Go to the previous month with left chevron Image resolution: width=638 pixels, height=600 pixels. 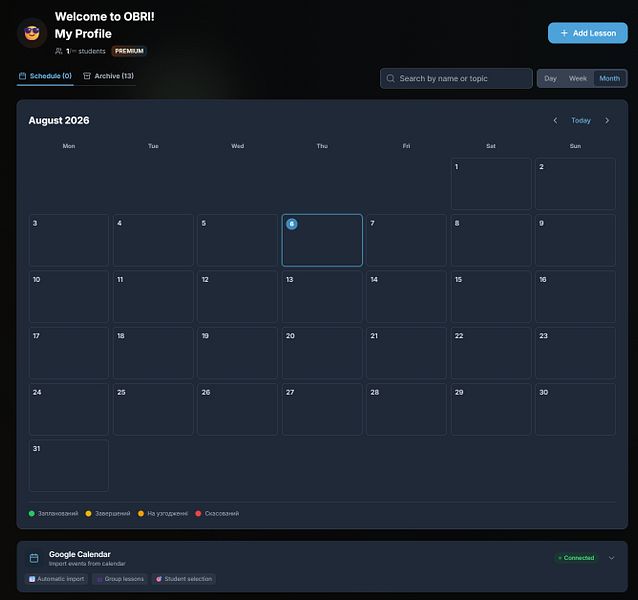[555, 120]
